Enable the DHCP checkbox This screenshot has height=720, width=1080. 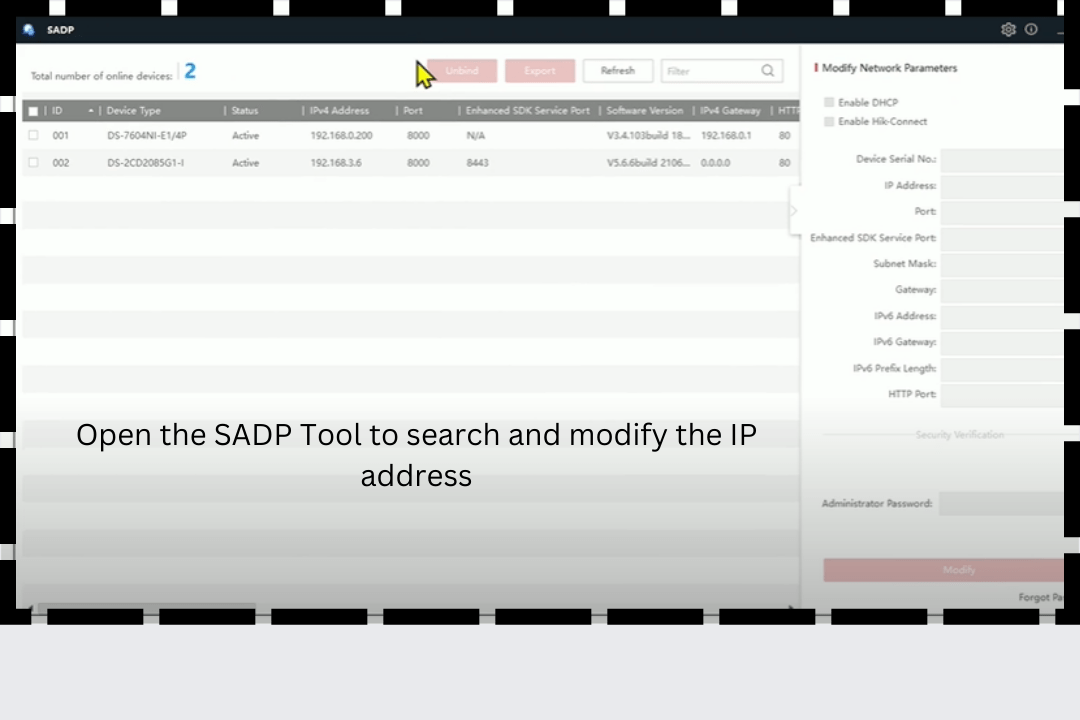click(x=828, y=102)
